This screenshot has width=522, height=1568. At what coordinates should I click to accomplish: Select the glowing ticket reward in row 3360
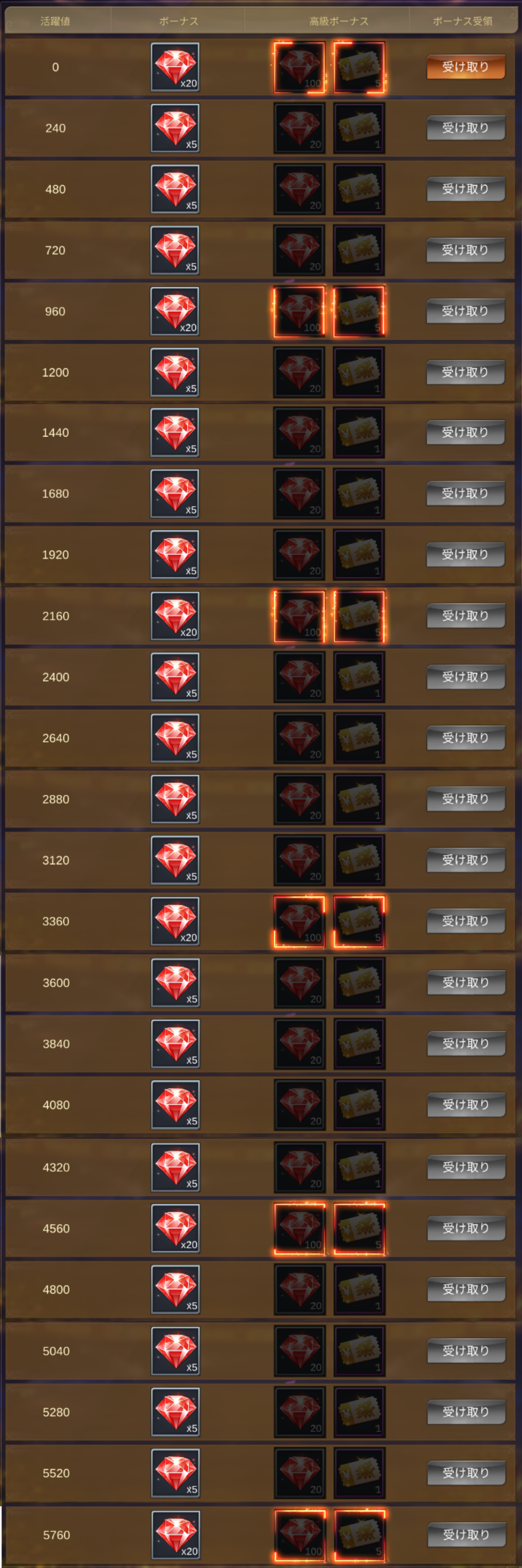pyautogui.click(x=359, y=921)
